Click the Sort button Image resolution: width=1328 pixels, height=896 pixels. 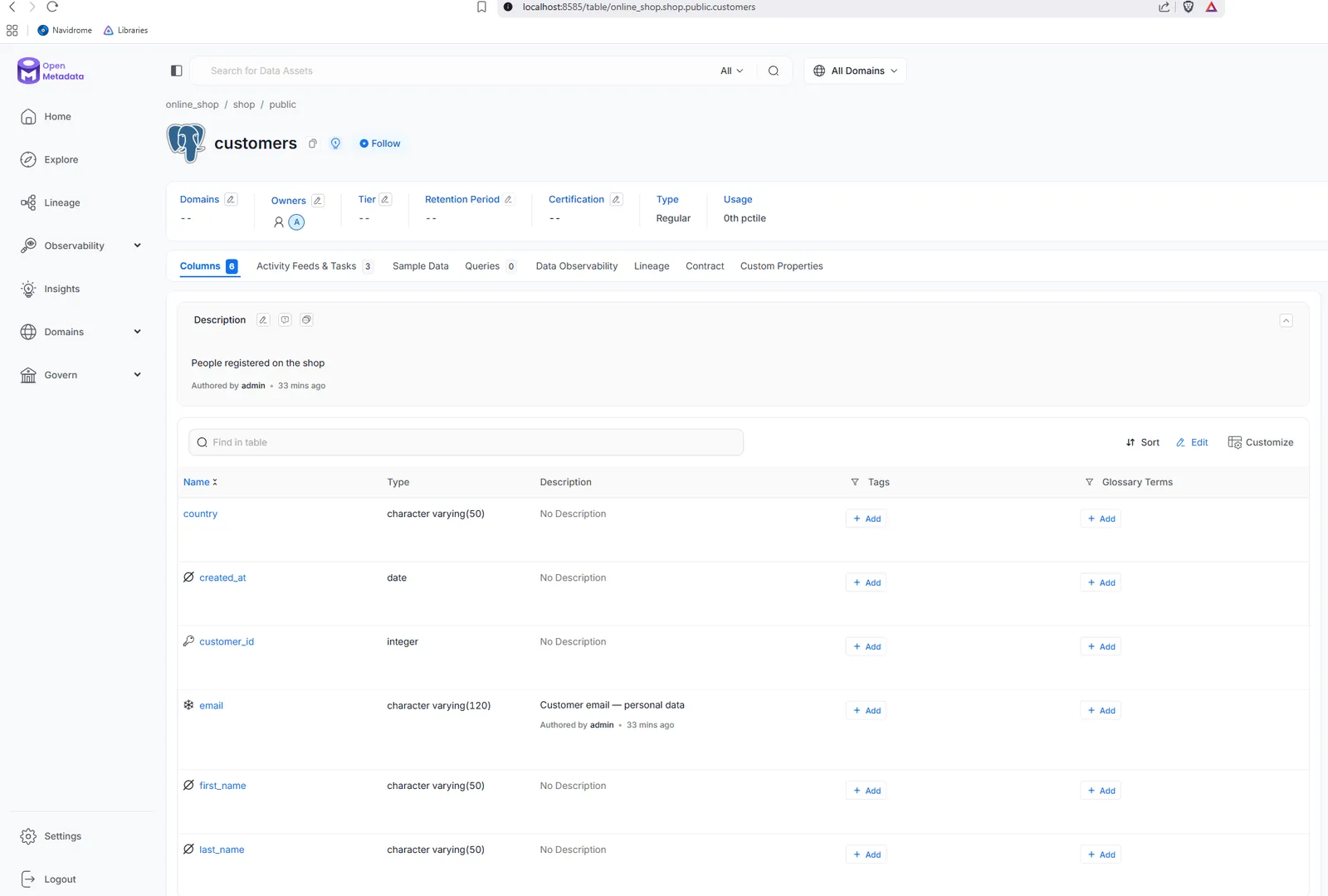[x=1143, y=443]
